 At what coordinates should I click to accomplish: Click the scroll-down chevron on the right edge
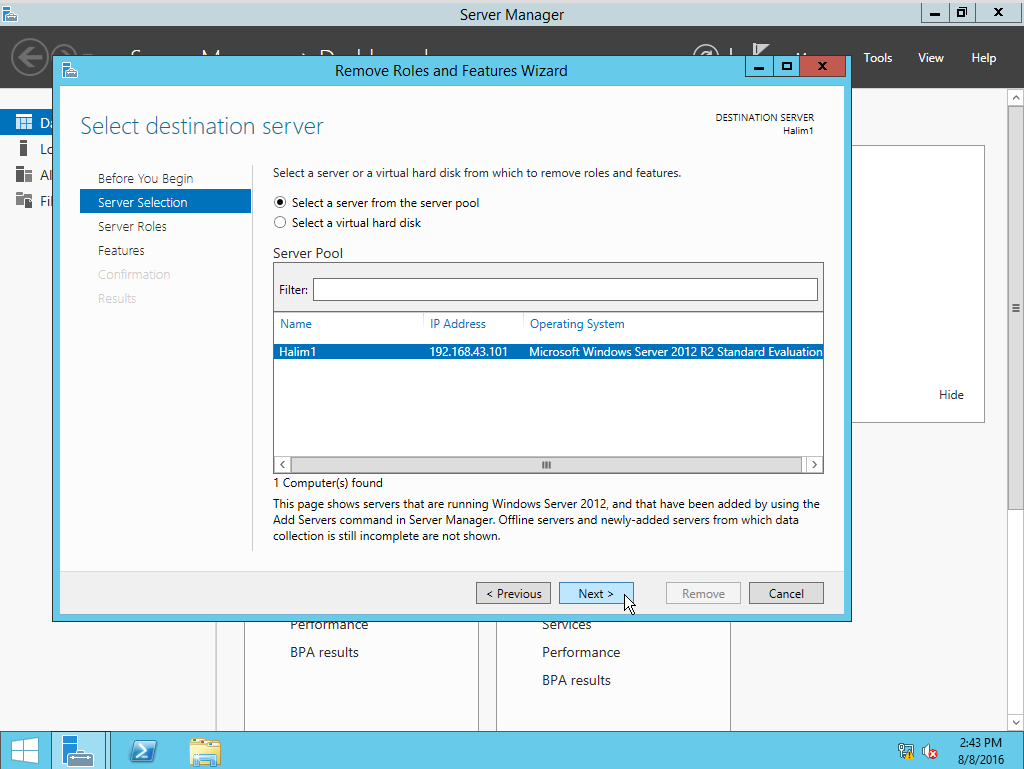1016,722
